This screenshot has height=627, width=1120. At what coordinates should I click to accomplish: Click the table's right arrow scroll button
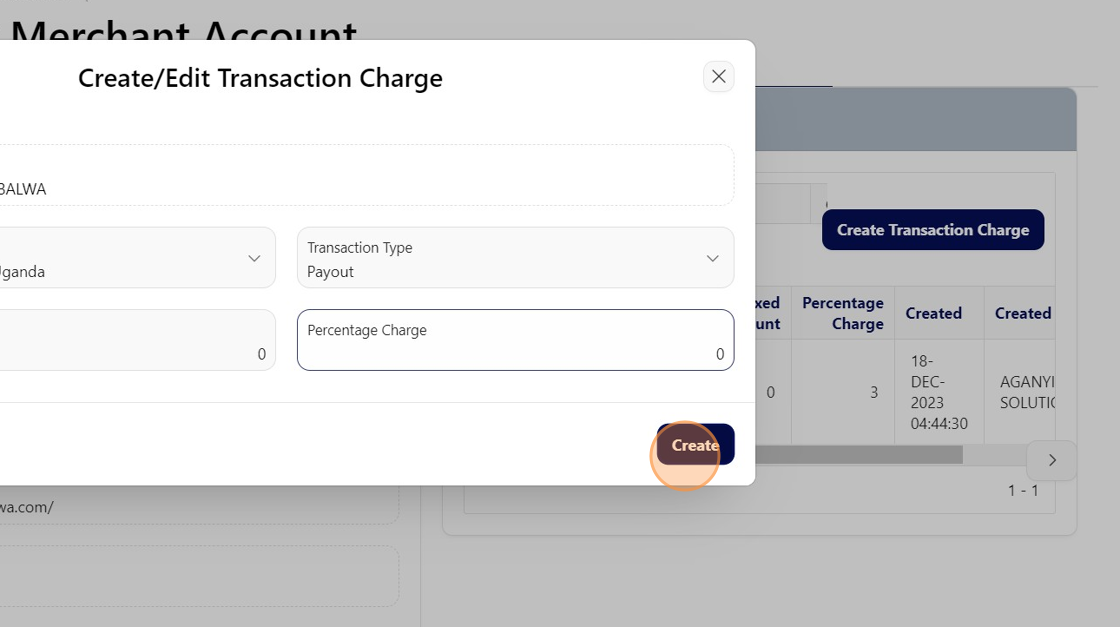point(1051,461)
